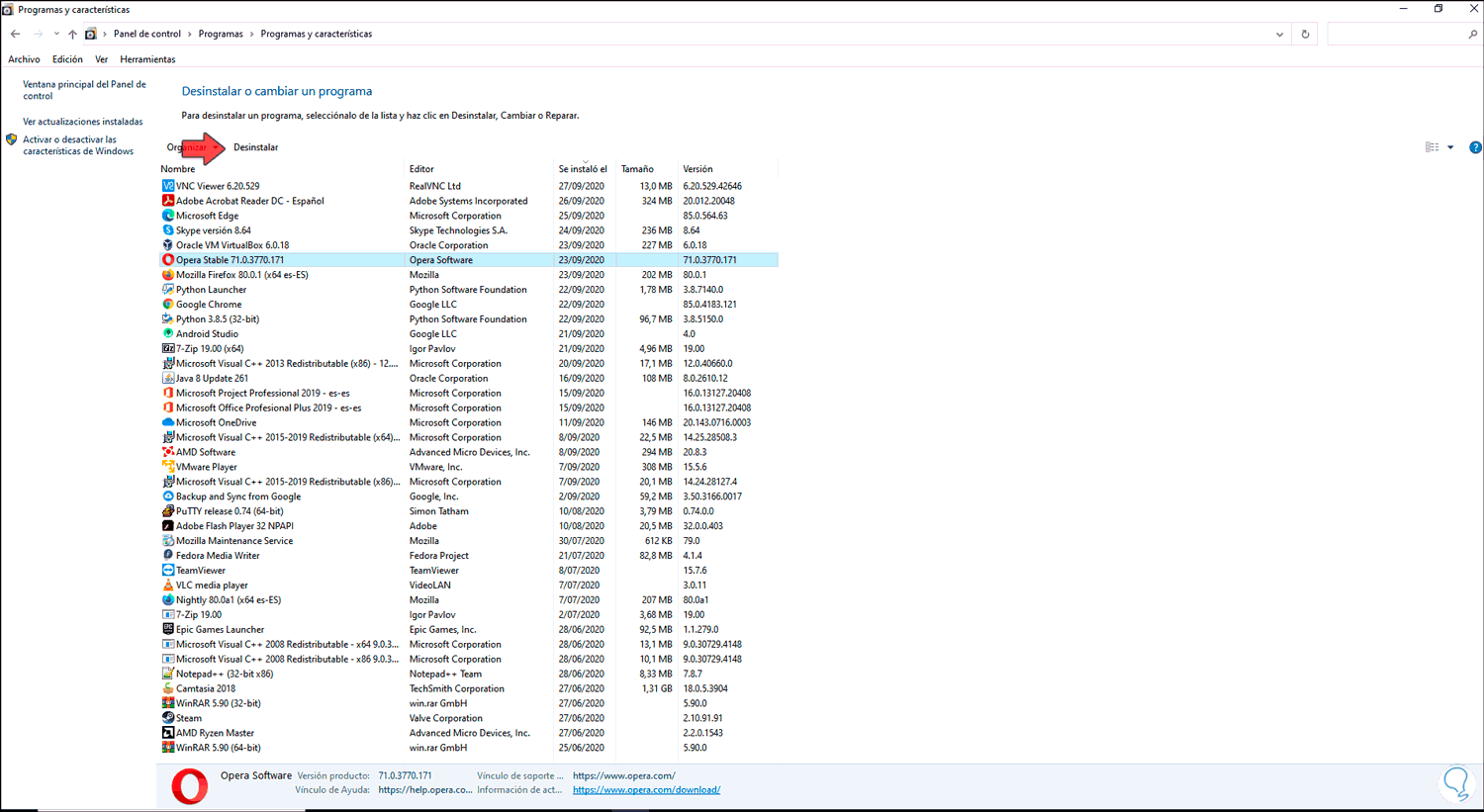This screenshot has height=812, width=1484.
Task: Open the Ver menu
Action: pyautogui.click(x=101, y=59)
